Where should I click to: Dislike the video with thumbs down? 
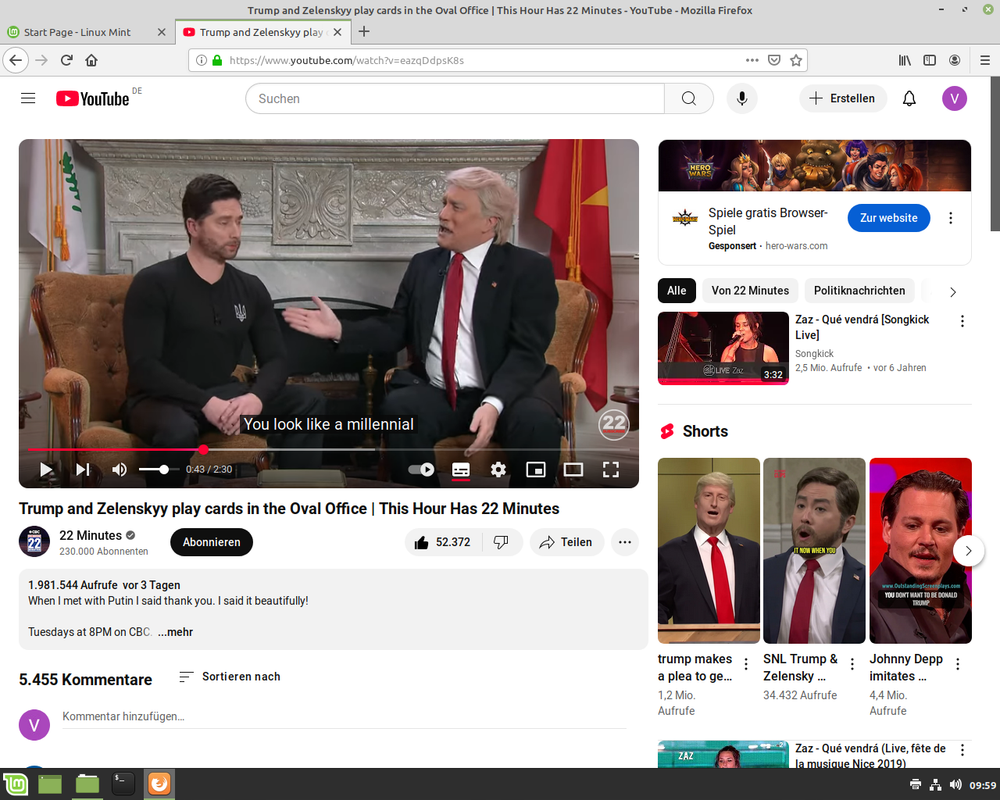[x=501, y=542]
